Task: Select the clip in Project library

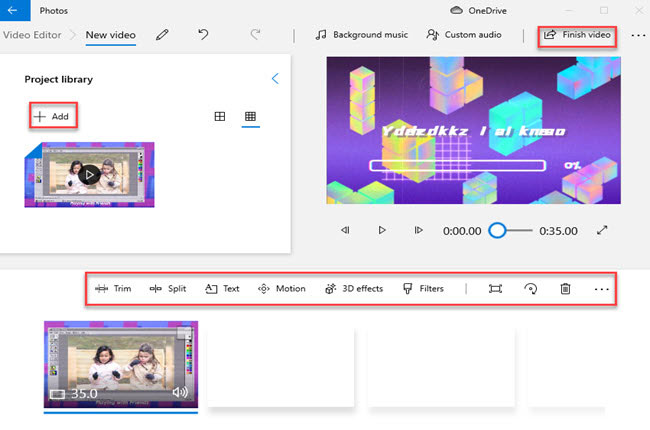Action: [x=89, y=175]
